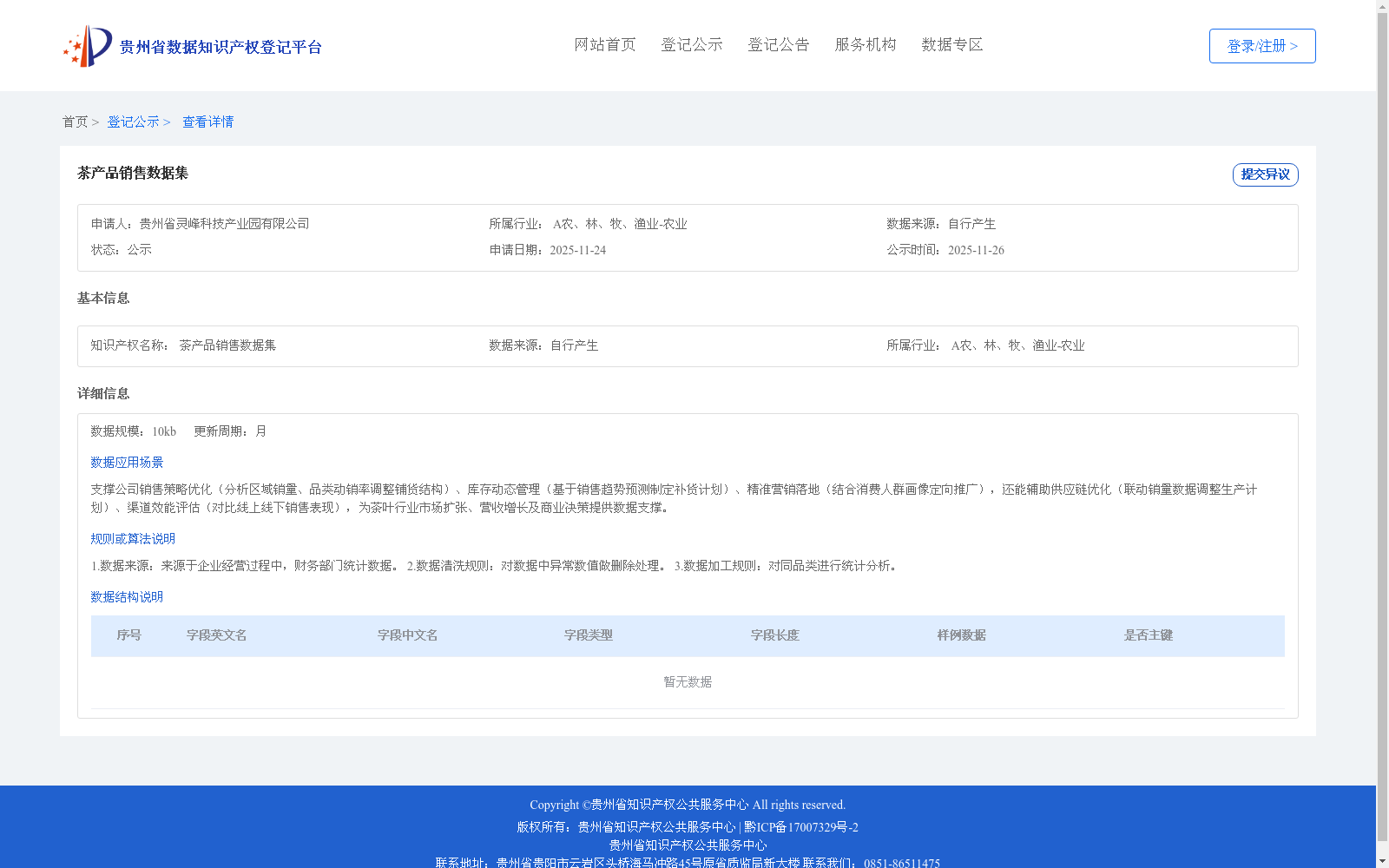The width and height of the screenshot is (1389, 868).
Task: Click 黔ICP备17007329号-2 in the footer
Action: pos(801,827)
